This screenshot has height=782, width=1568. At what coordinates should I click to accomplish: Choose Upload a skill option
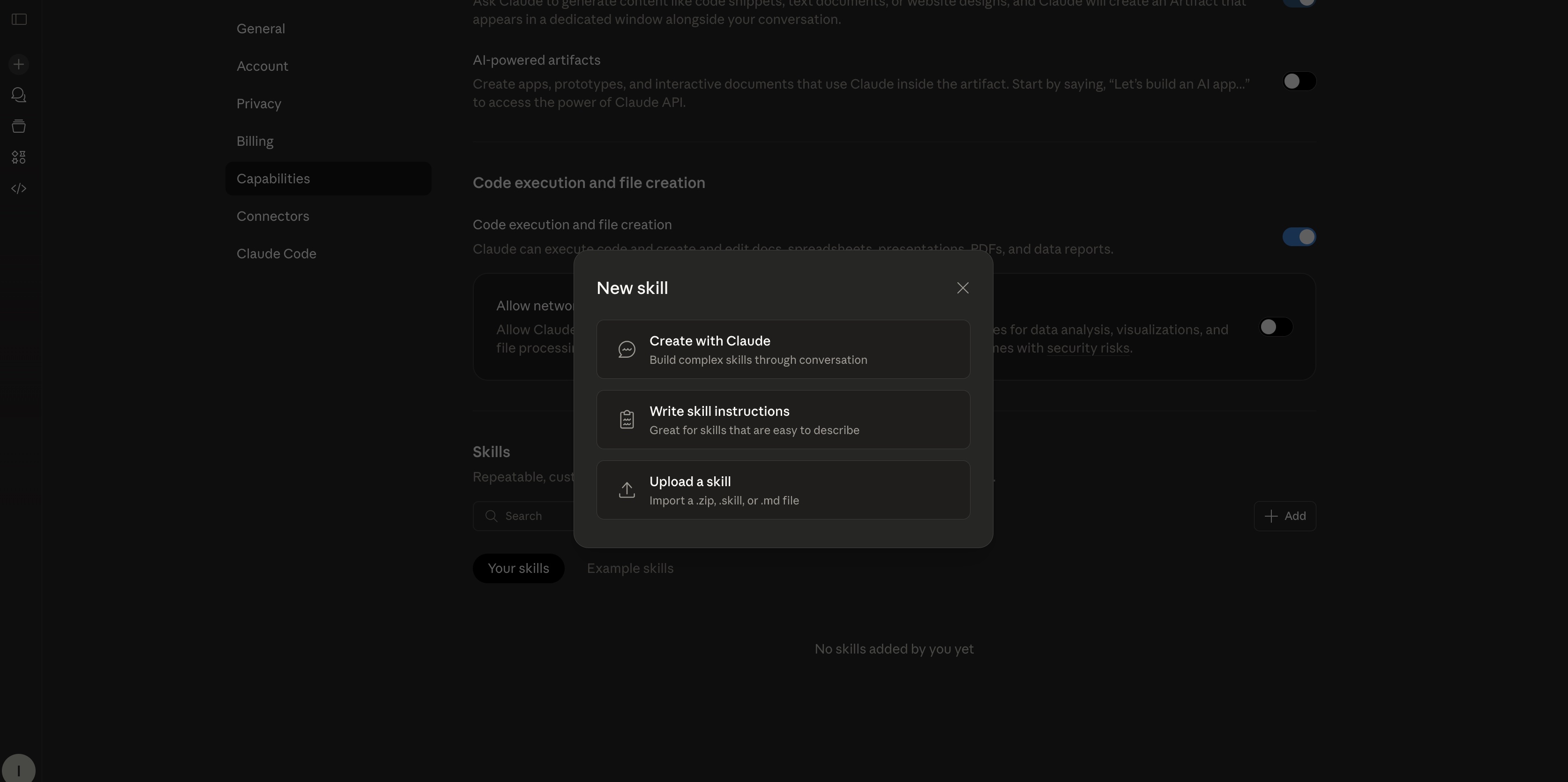point(783,490)
